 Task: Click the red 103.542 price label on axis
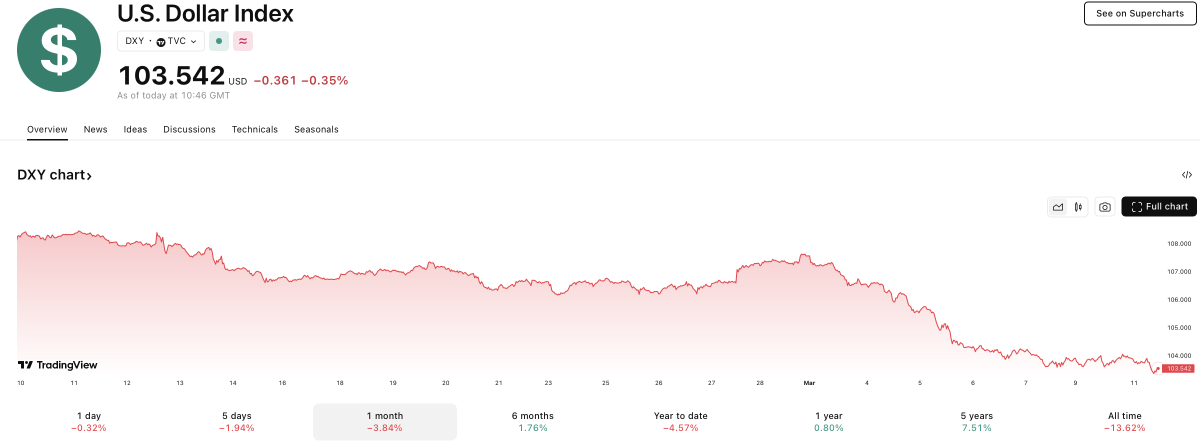point(1178,369)
